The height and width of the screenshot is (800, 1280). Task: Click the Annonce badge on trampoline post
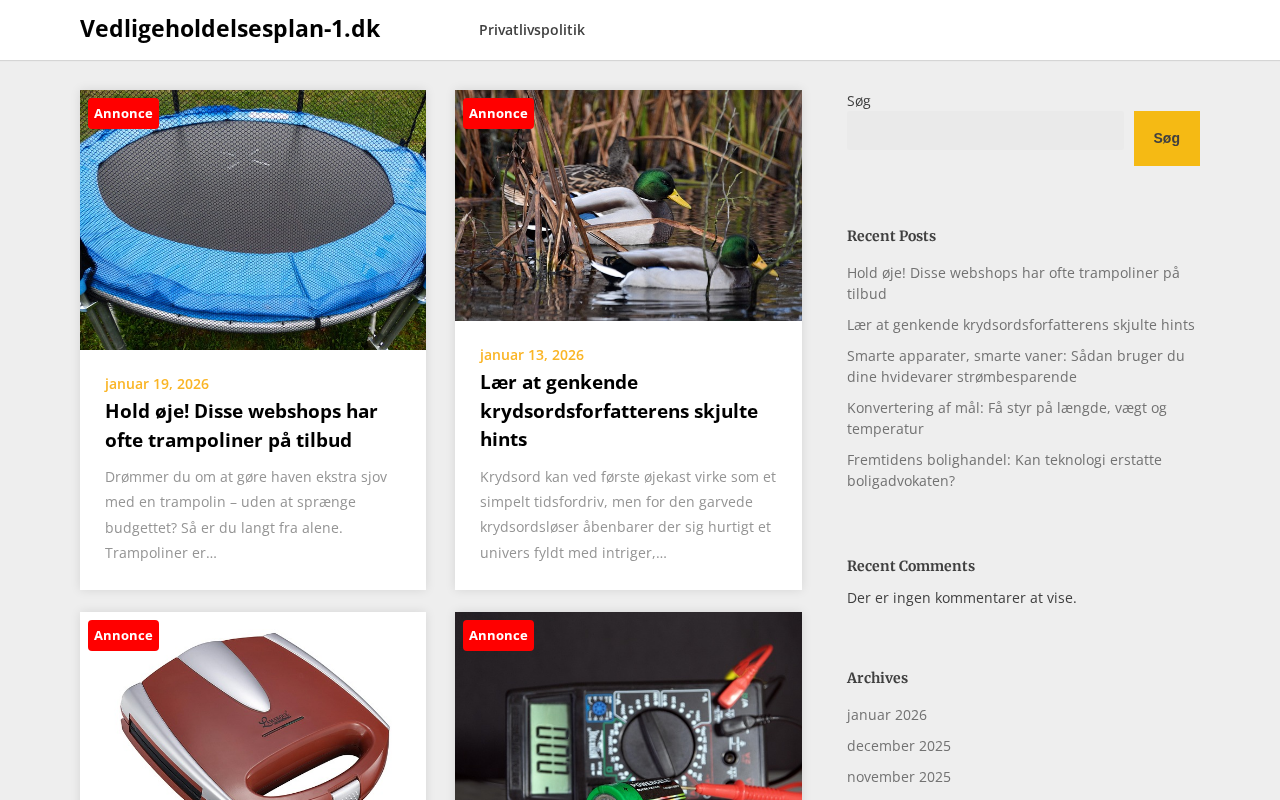(123, 113)
